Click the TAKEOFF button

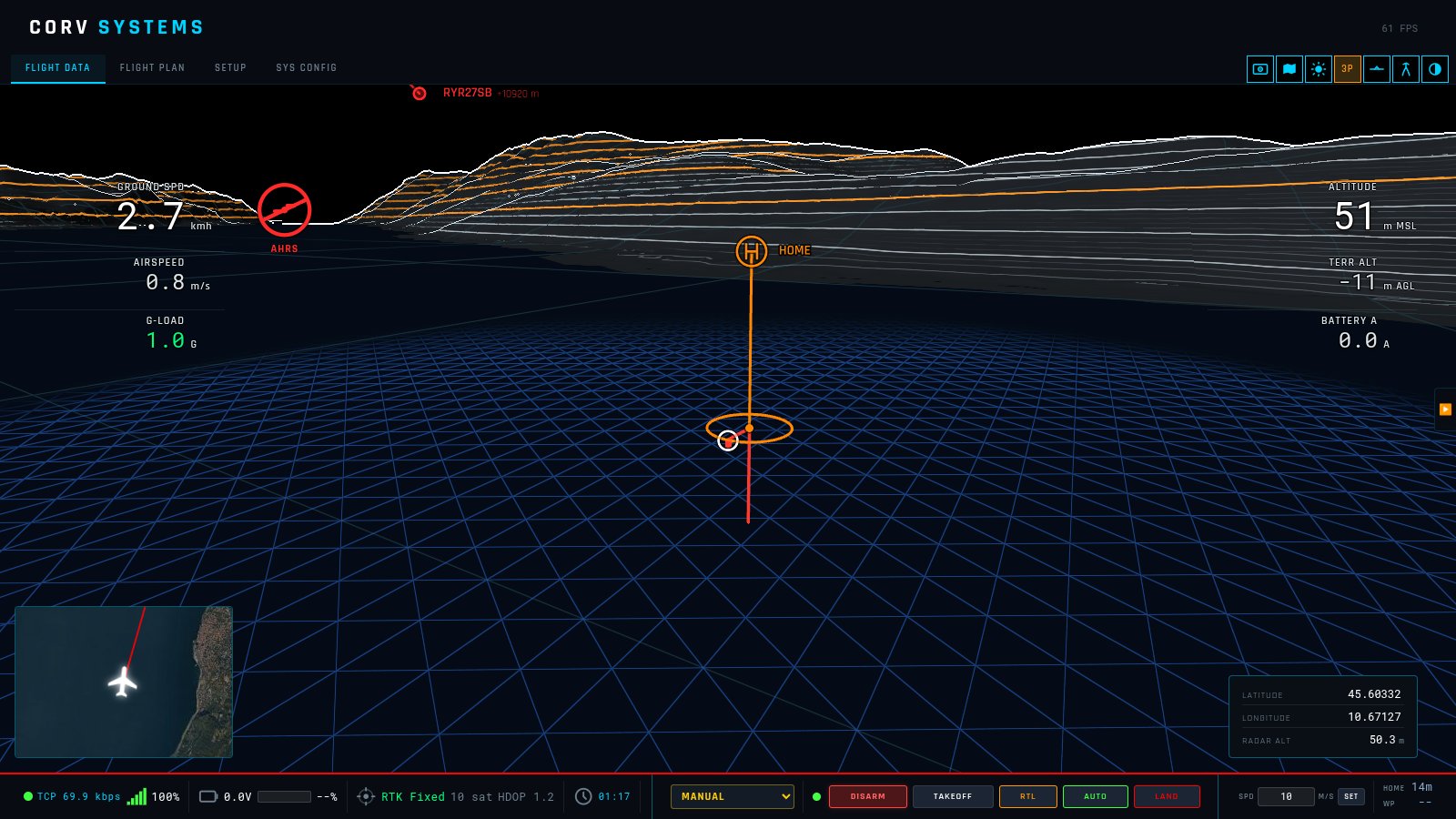coord(953,796)
